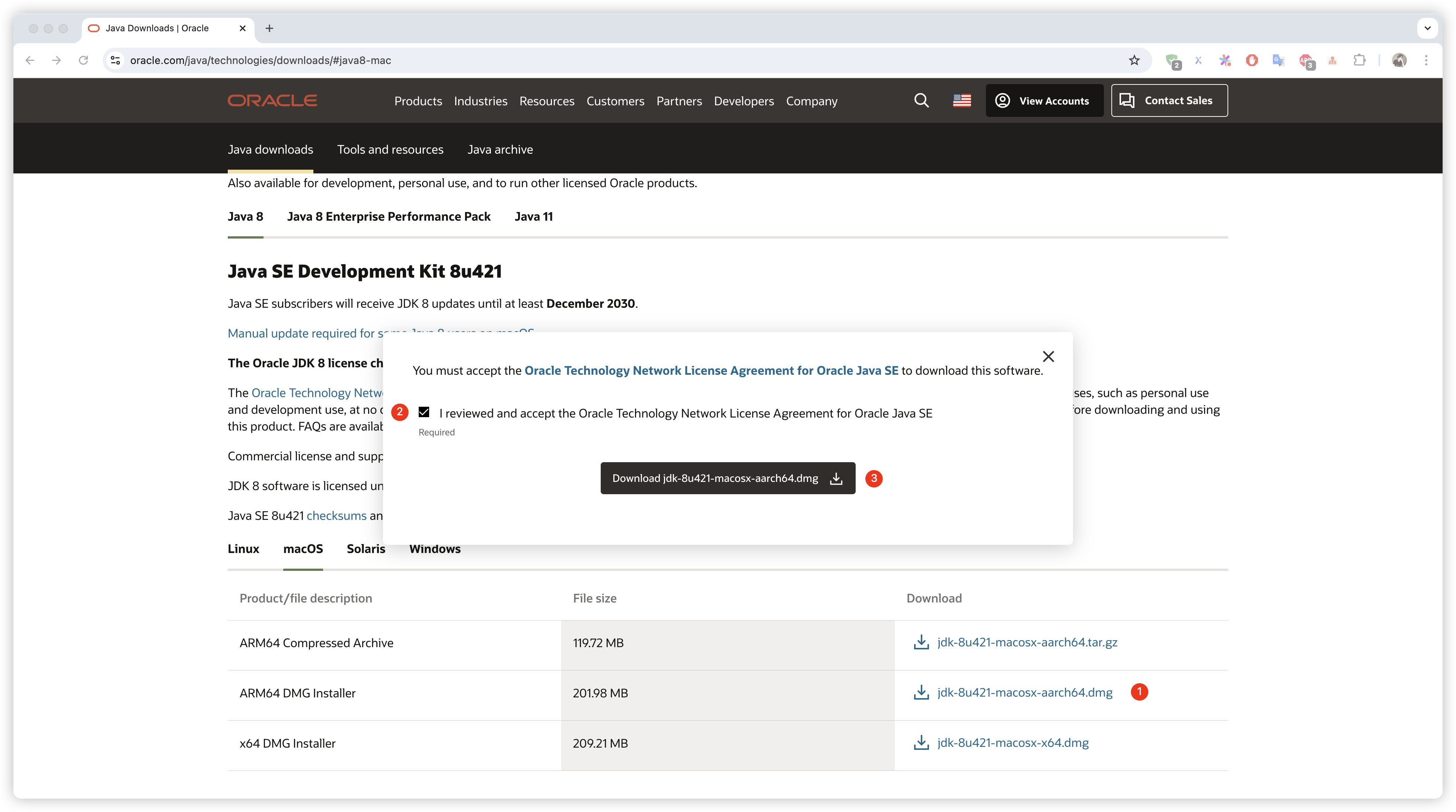Click the US flag country selector icon
Viewport: 1456px width, 812px height.
(961, 100)
